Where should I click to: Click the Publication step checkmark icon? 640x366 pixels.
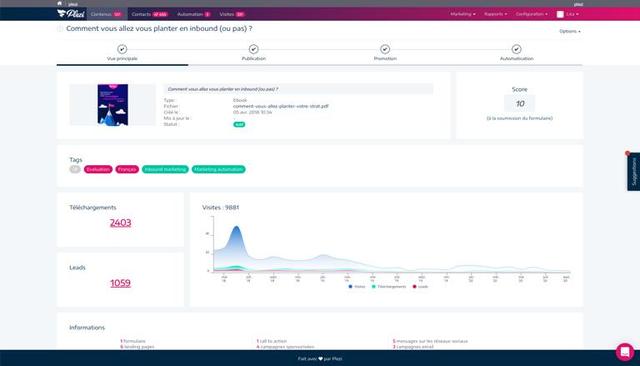pyautogui.click(x=253, y=49)
